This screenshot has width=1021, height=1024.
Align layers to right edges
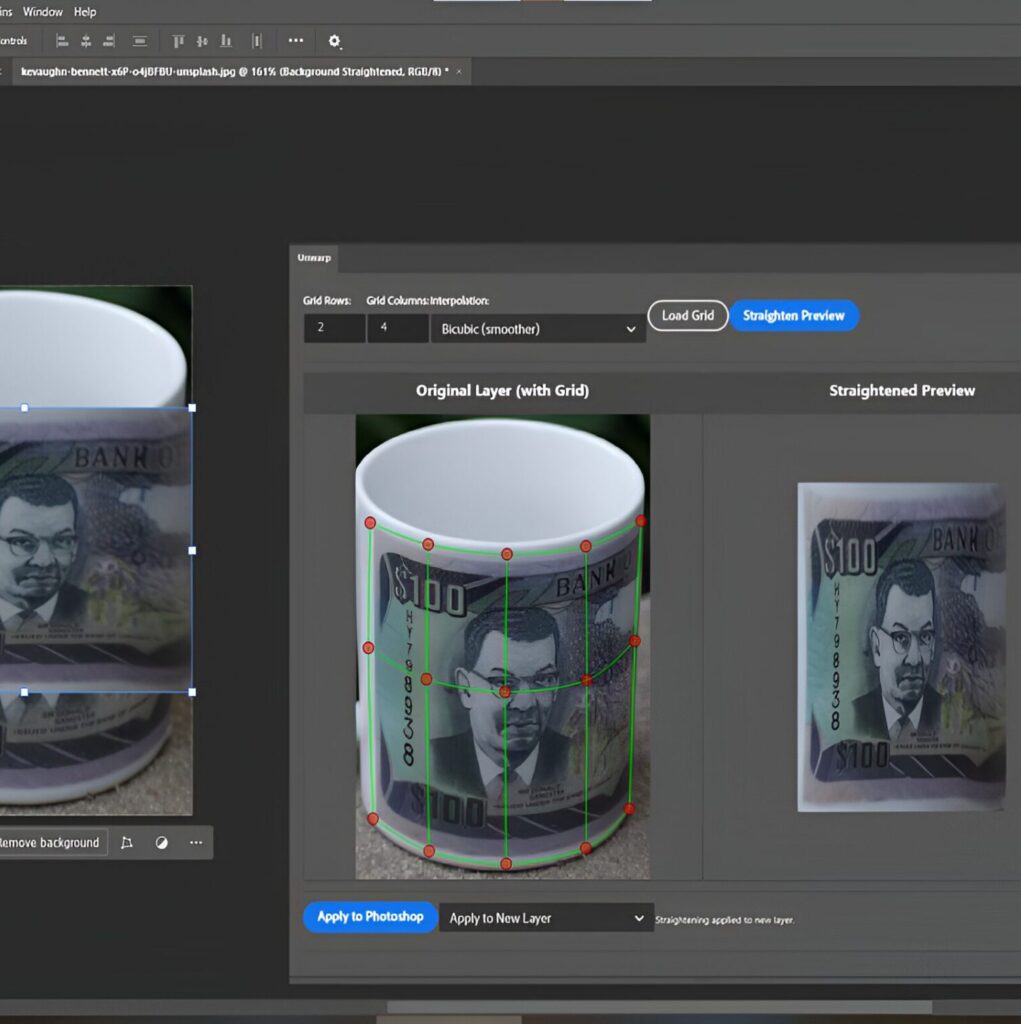coord(109,42)
